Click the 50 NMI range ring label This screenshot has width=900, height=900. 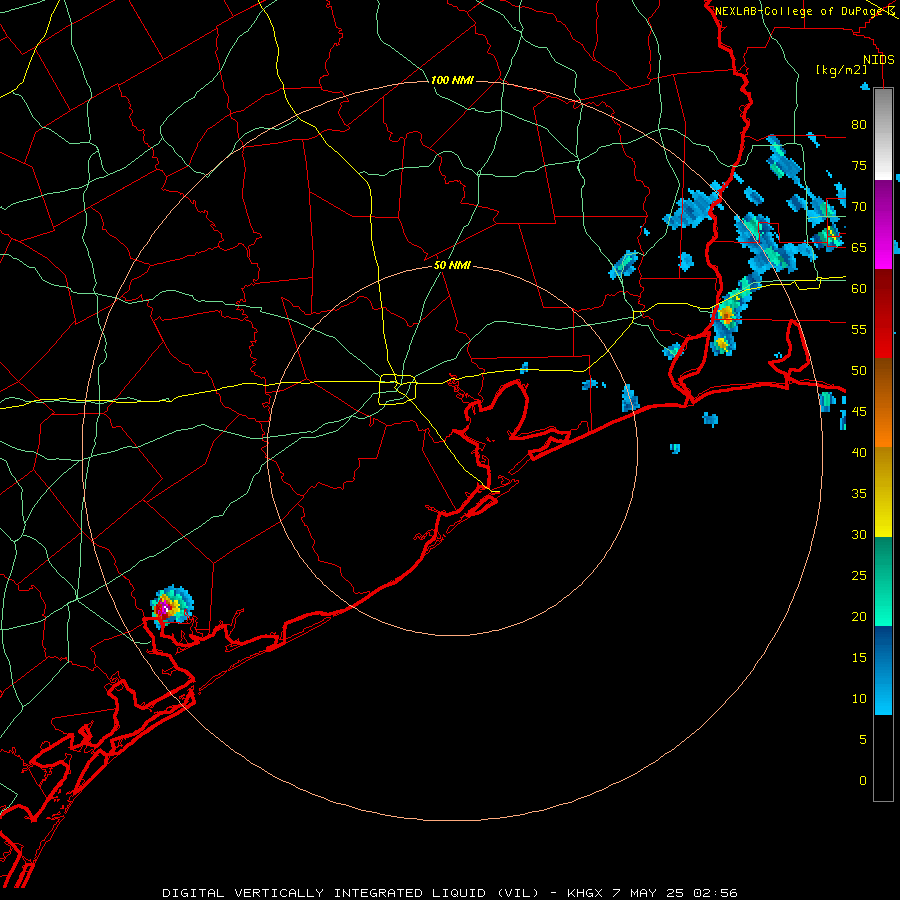452,265
